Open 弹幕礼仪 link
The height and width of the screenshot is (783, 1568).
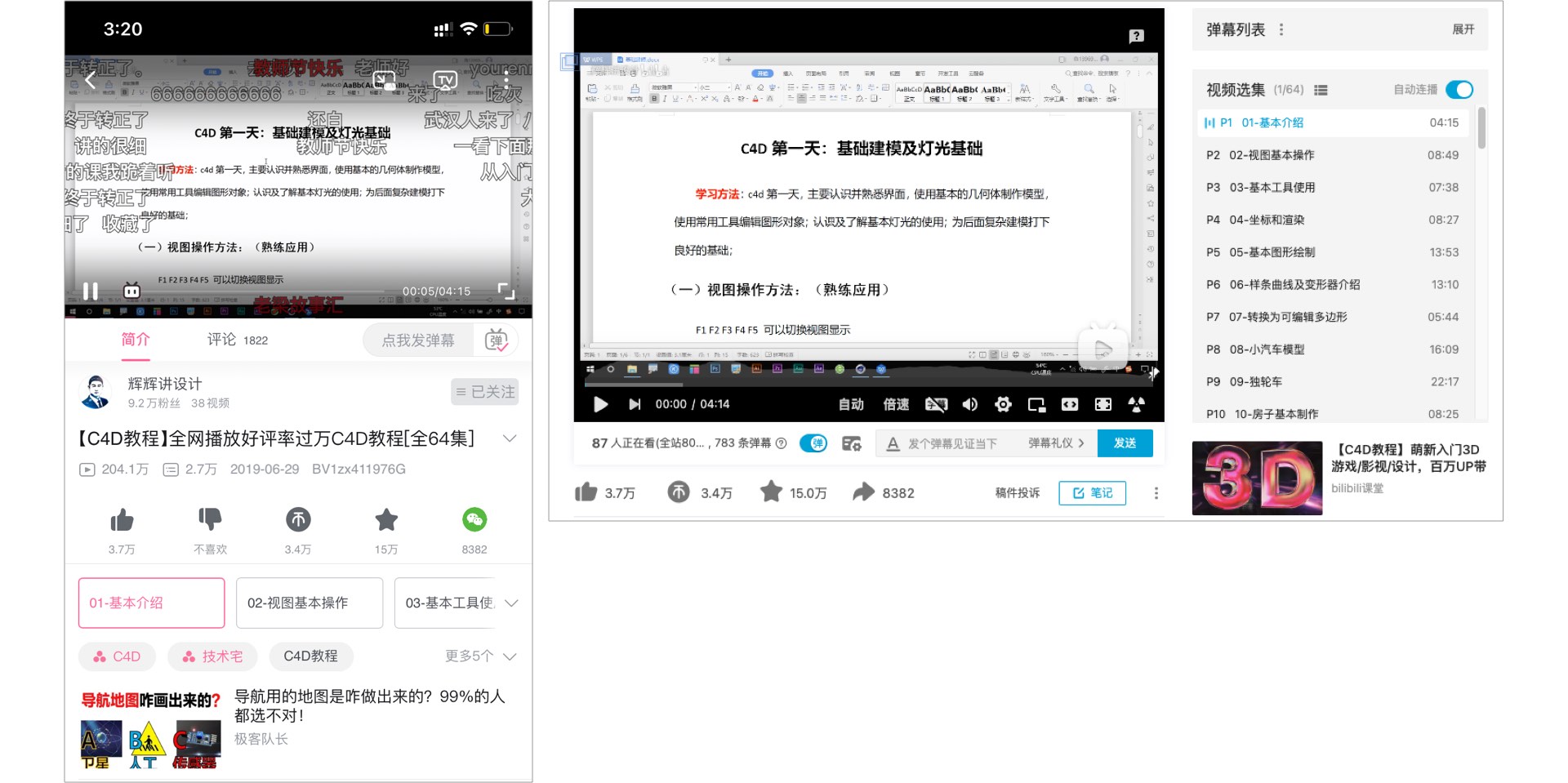click(1056, 443)
